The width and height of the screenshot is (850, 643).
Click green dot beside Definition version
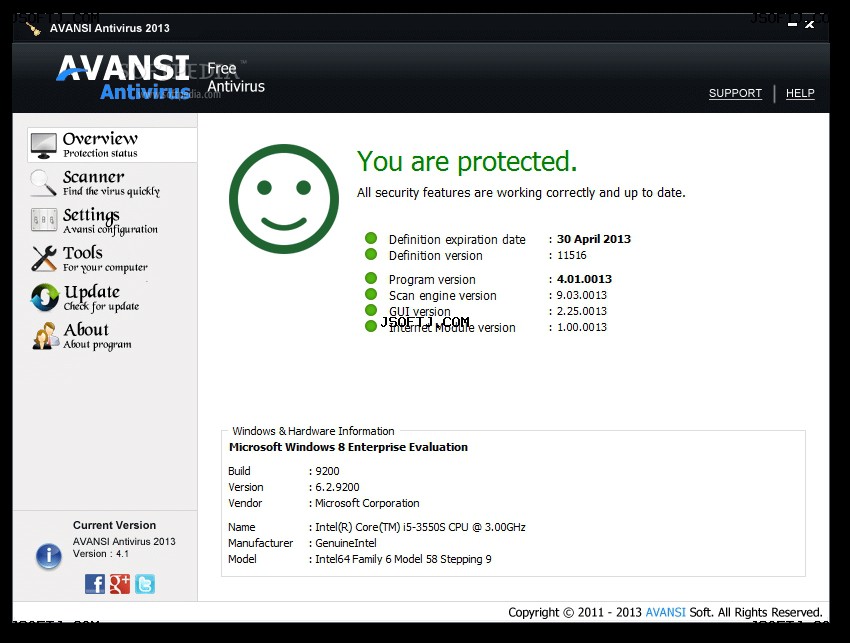pos(371,254)
